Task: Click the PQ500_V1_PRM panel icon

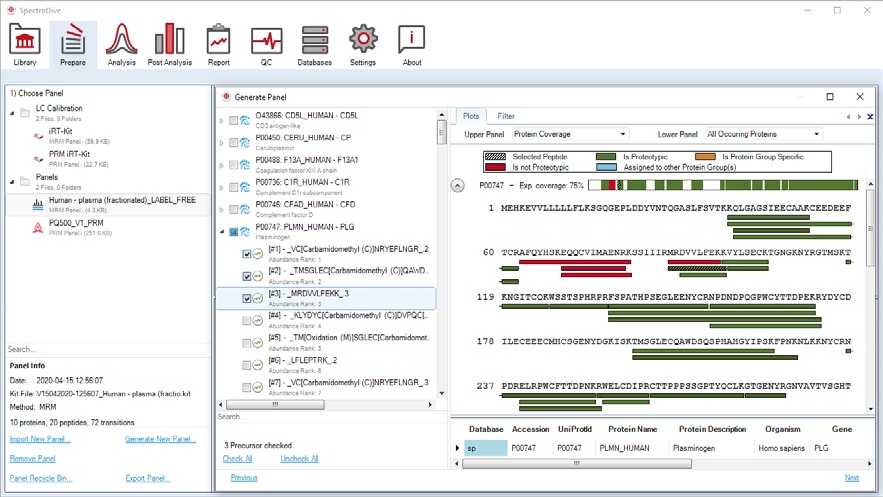Action: (x=38, y=227)
